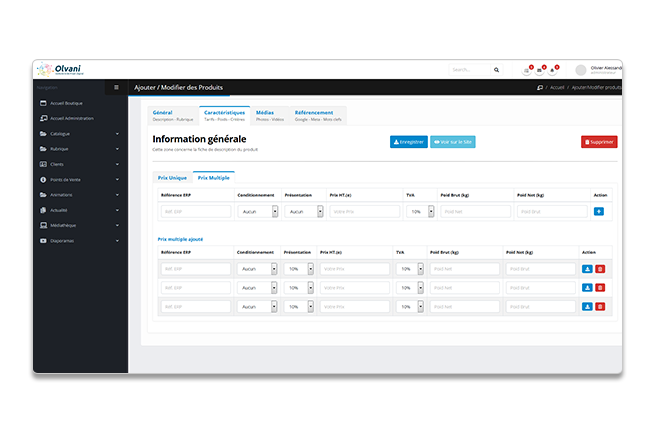Viewport: 658px width, 434px height.
Task: Click the Ajouter/Modifier produits breadcrumb link
Action: pyautogui.click(x=596, y=87)
